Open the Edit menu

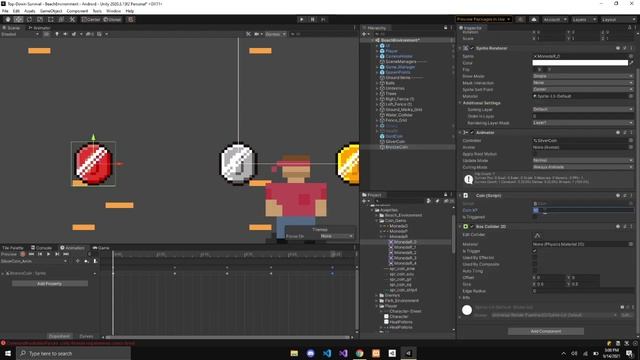point(16,11)
